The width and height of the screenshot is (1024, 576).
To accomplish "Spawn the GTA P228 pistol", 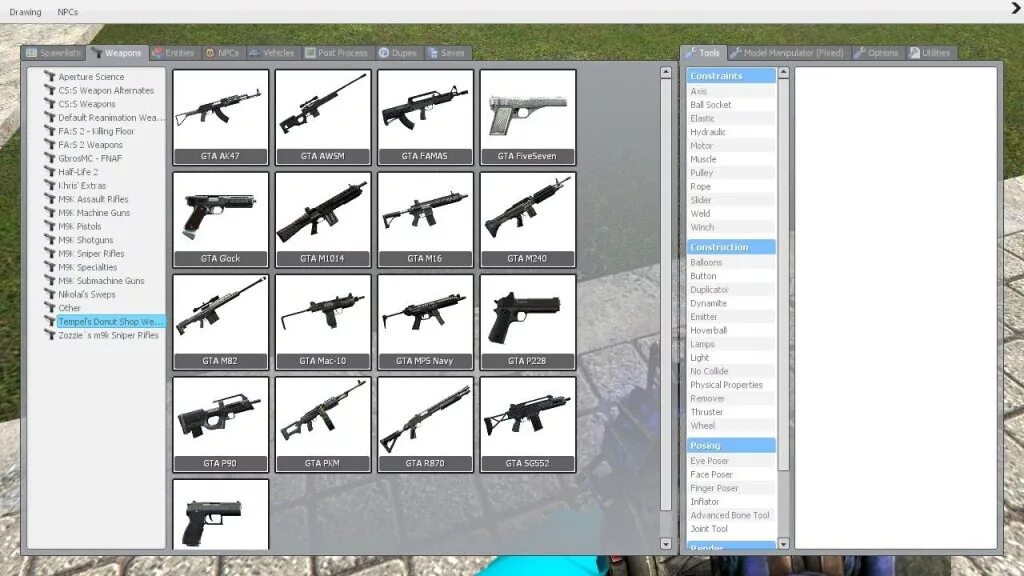I will click(528, 323).
